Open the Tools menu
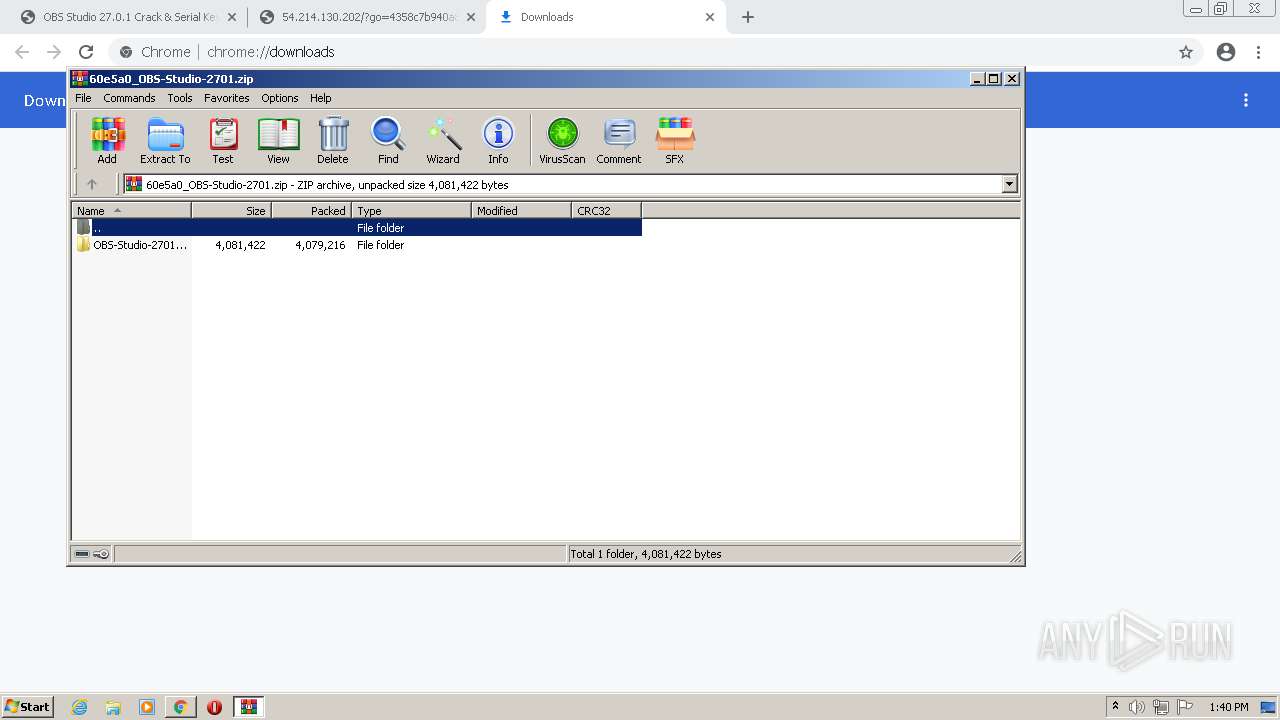The image size is (1280, 720). tap(180, 98)
